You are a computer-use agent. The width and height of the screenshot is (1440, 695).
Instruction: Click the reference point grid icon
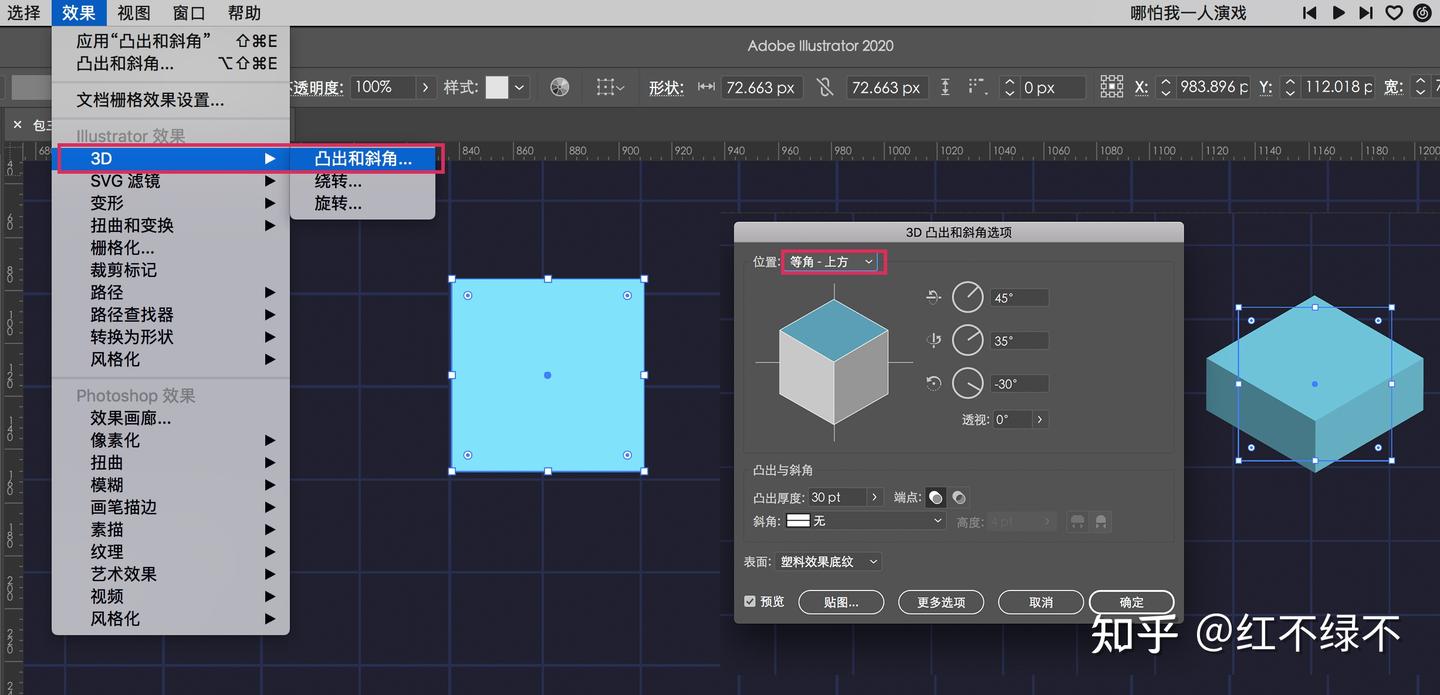(x=1111, y=87)
